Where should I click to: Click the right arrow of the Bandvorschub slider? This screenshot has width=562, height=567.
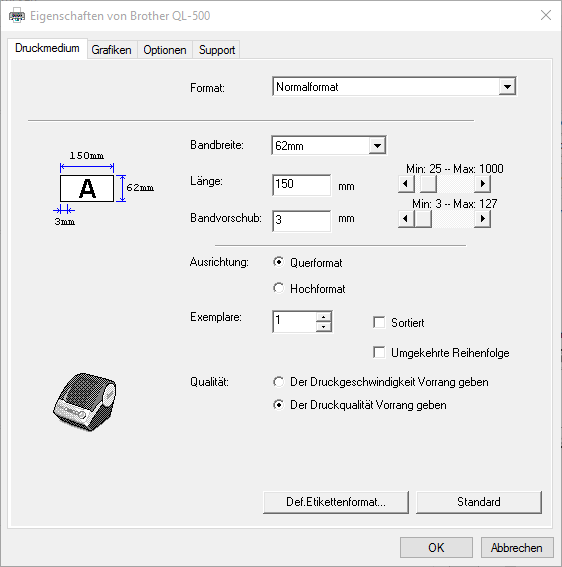tap(482, 219)
